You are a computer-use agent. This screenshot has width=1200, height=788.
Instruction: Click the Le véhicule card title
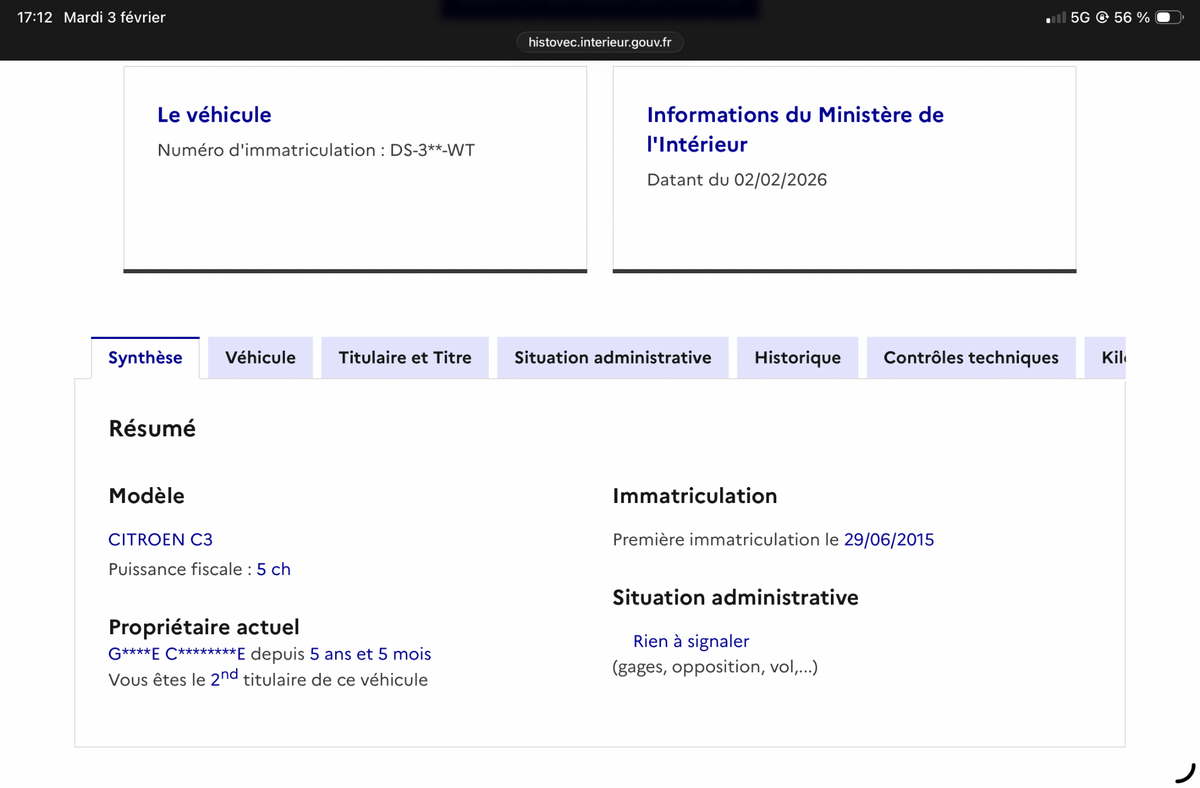214,115
